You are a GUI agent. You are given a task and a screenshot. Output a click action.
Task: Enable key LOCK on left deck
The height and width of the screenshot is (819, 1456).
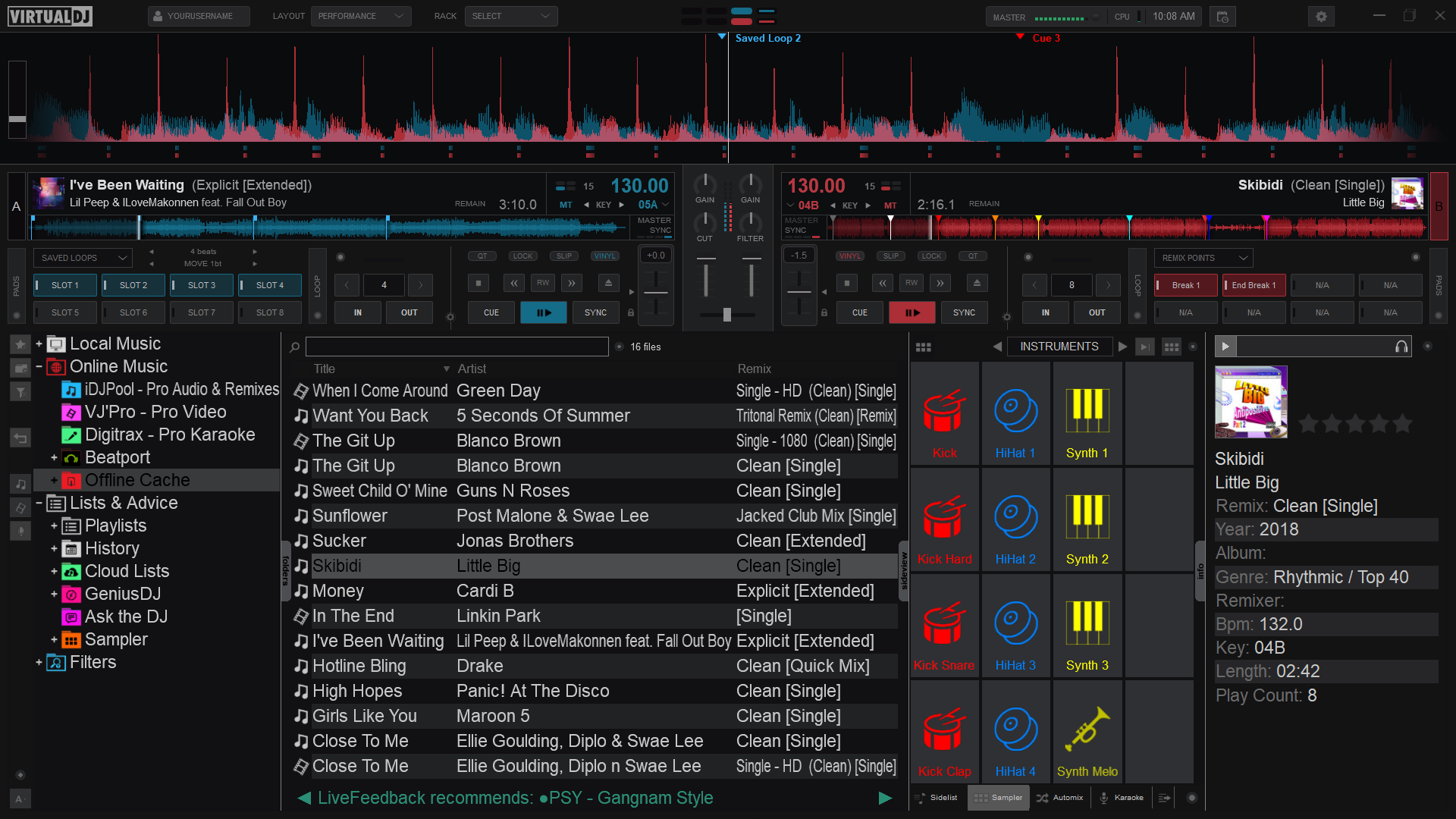click(x=522, y=256)
